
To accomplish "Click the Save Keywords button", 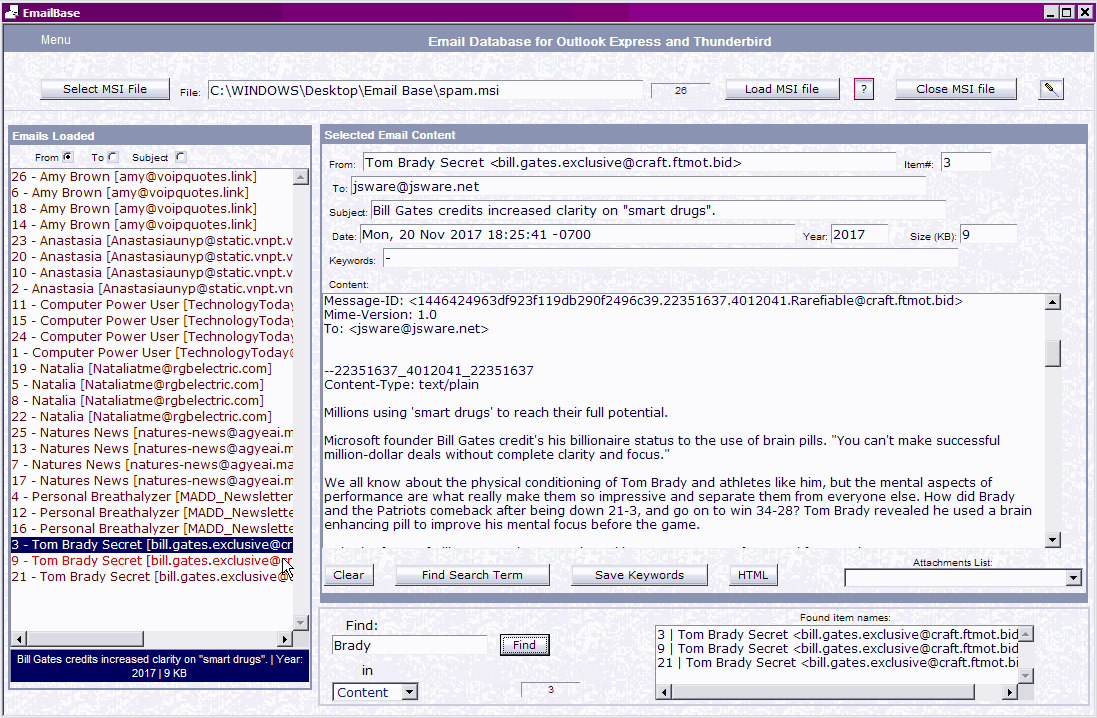I will pos(639,575).
